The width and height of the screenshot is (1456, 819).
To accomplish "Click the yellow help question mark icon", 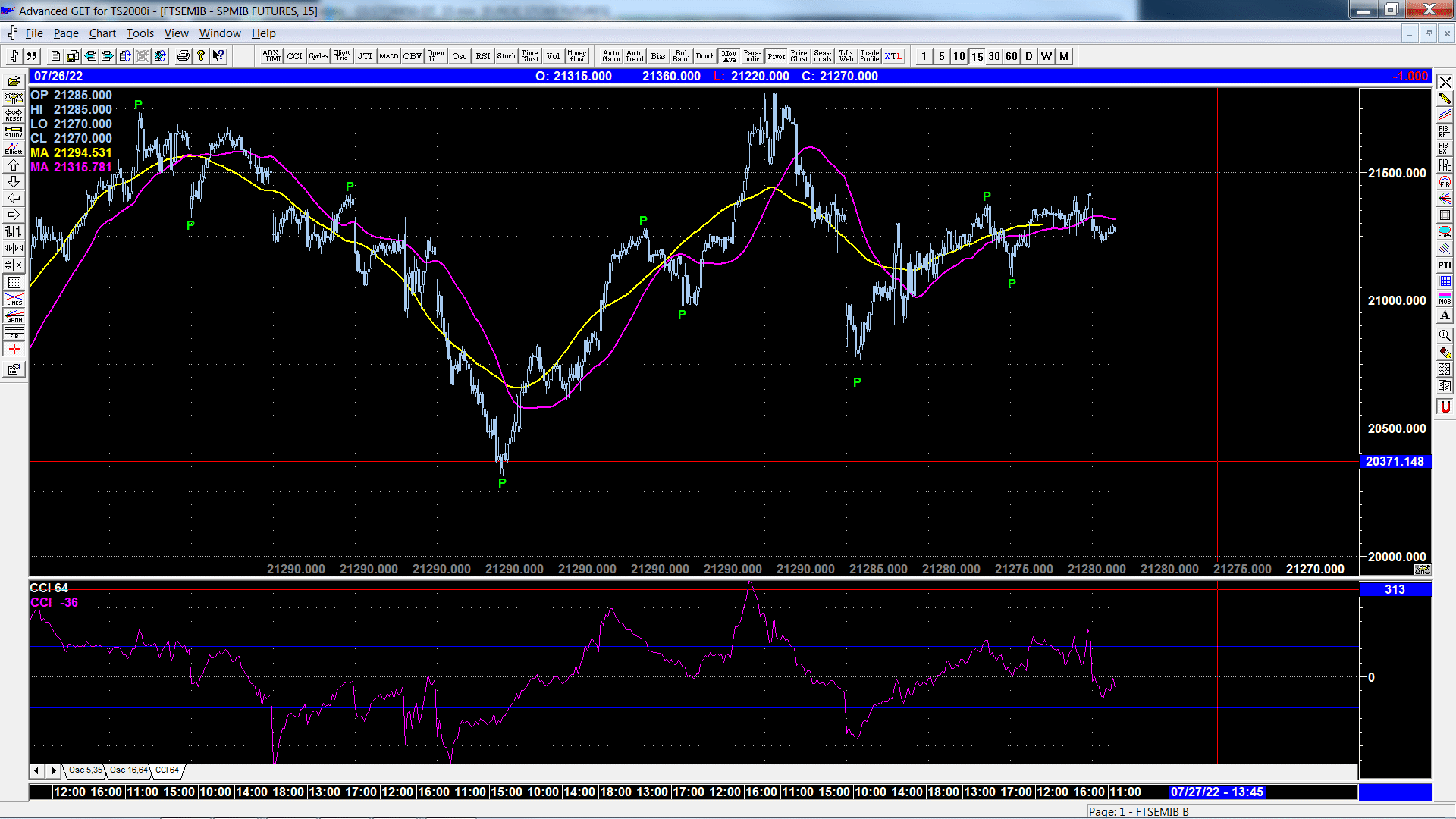I will (x=201, y=56).
